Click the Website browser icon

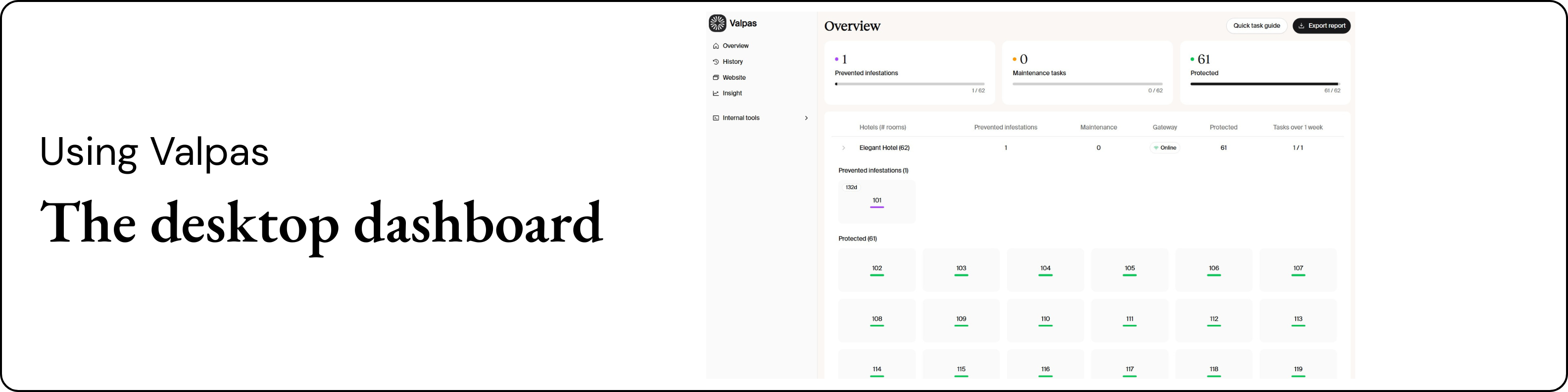point(716,77)
